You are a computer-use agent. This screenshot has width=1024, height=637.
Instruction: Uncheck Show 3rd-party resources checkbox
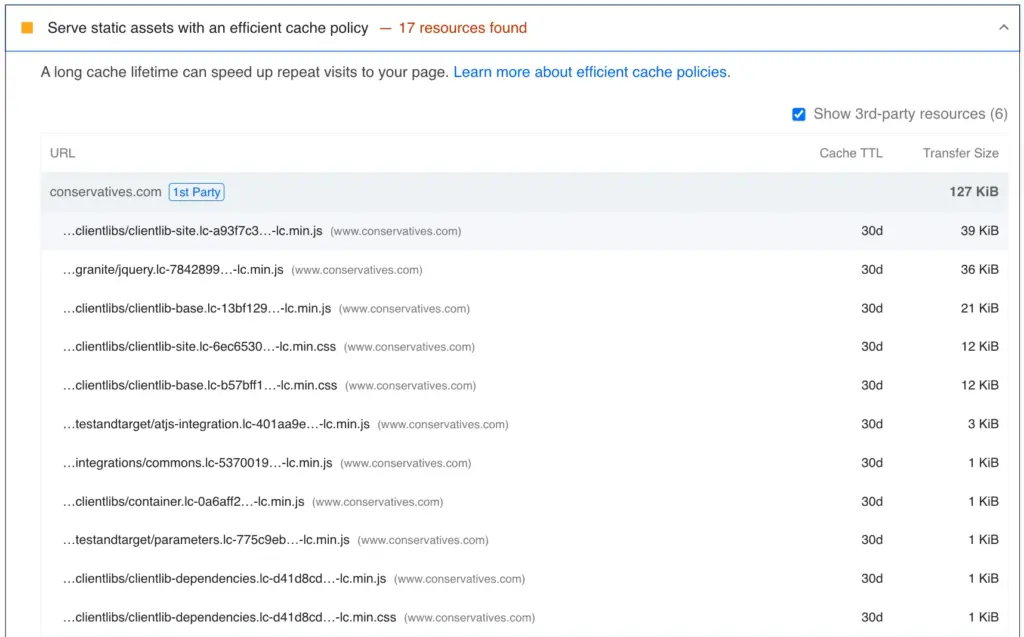coord(798,114)
